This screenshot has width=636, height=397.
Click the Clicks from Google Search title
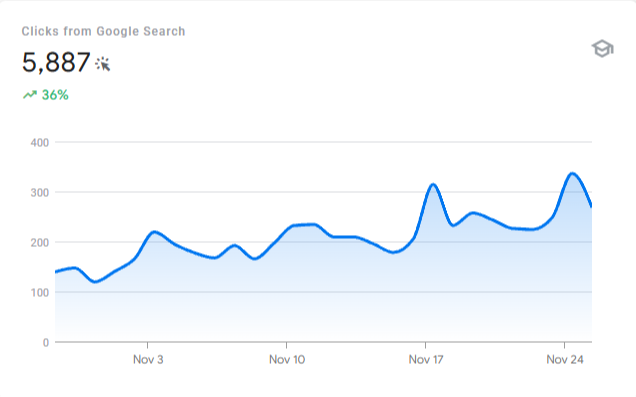tap(103, 31)
